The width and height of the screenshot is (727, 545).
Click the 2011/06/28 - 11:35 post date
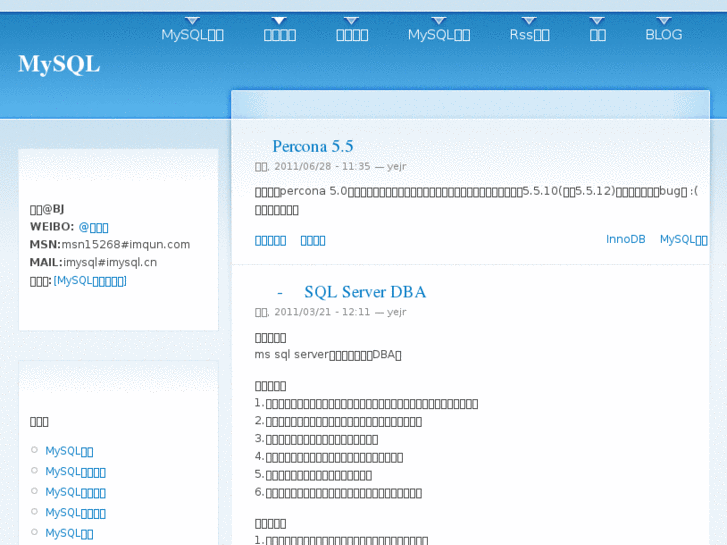tap(322, 167)
